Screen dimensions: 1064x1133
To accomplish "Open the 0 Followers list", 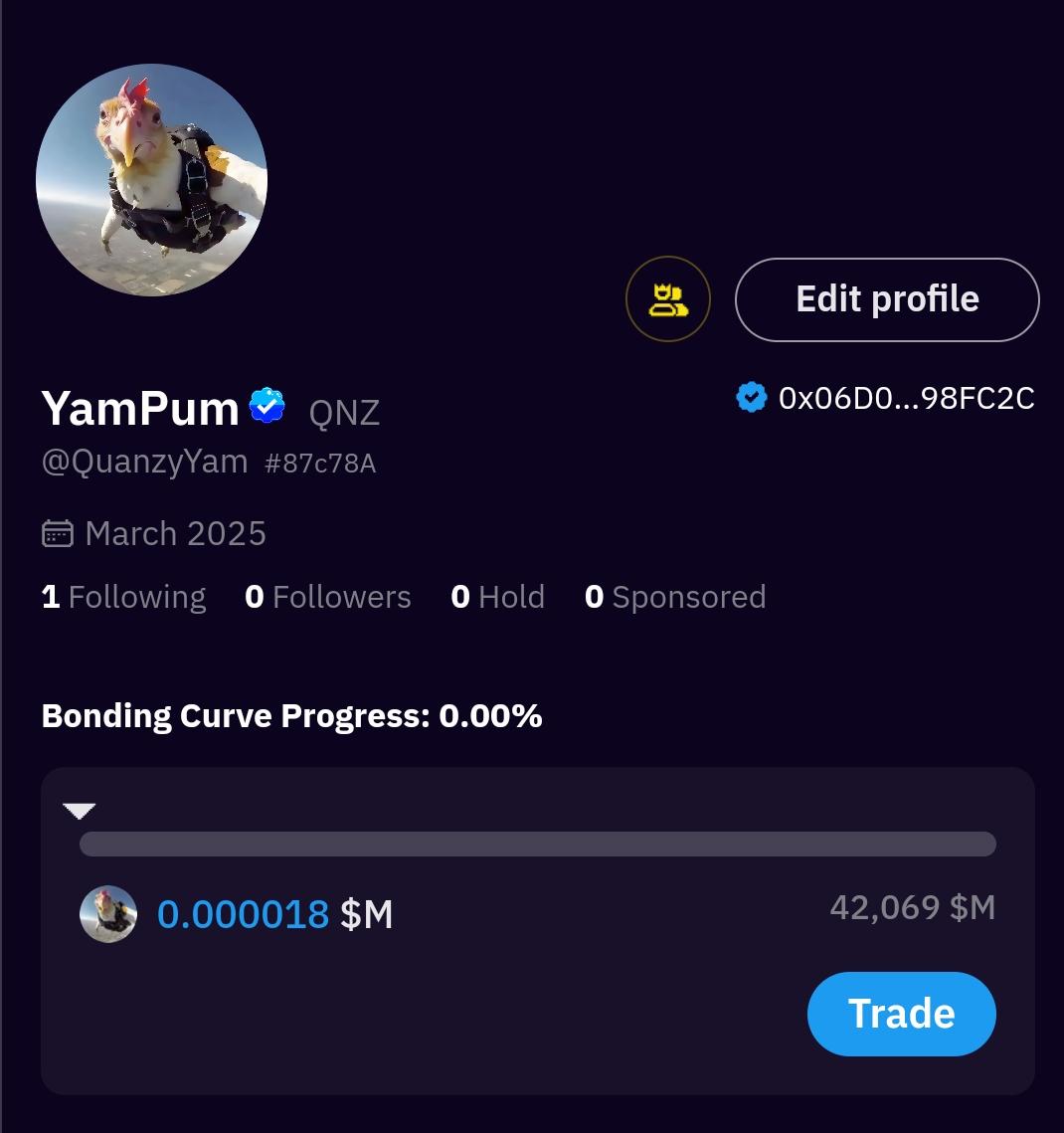I will (x=328, y=597).
